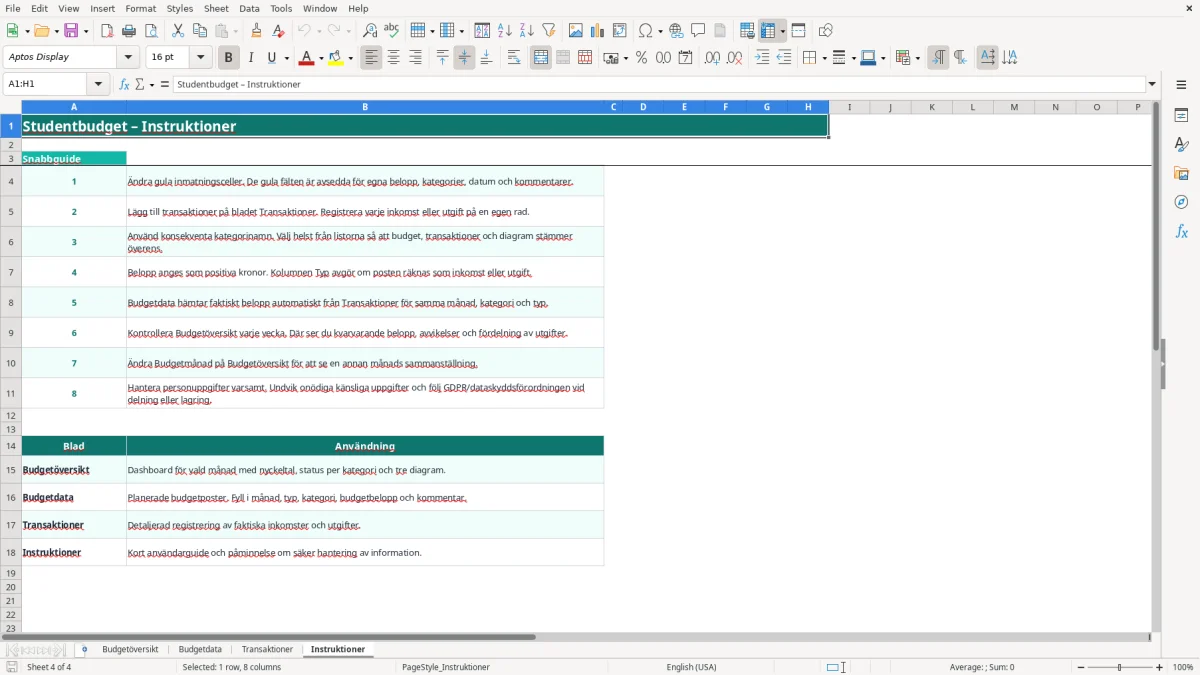Click the formula input line

658,85
